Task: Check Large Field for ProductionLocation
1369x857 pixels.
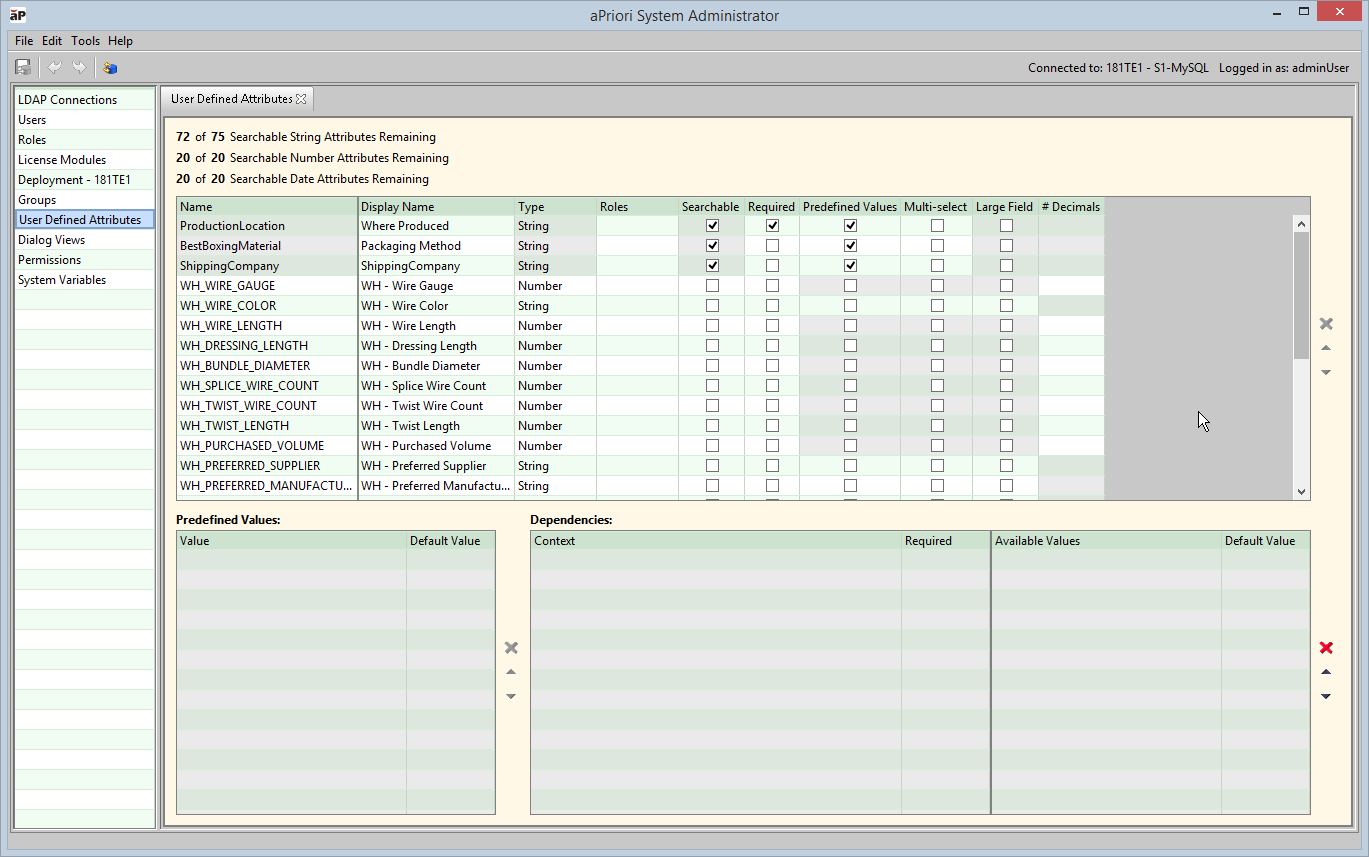Action: [1006, 226]
